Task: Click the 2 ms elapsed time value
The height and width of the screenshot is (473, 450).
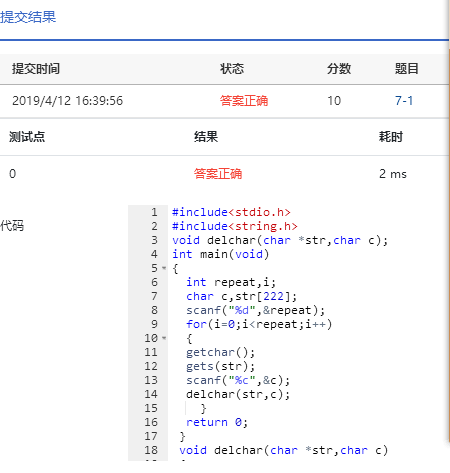Action: [x=393, y=174]
